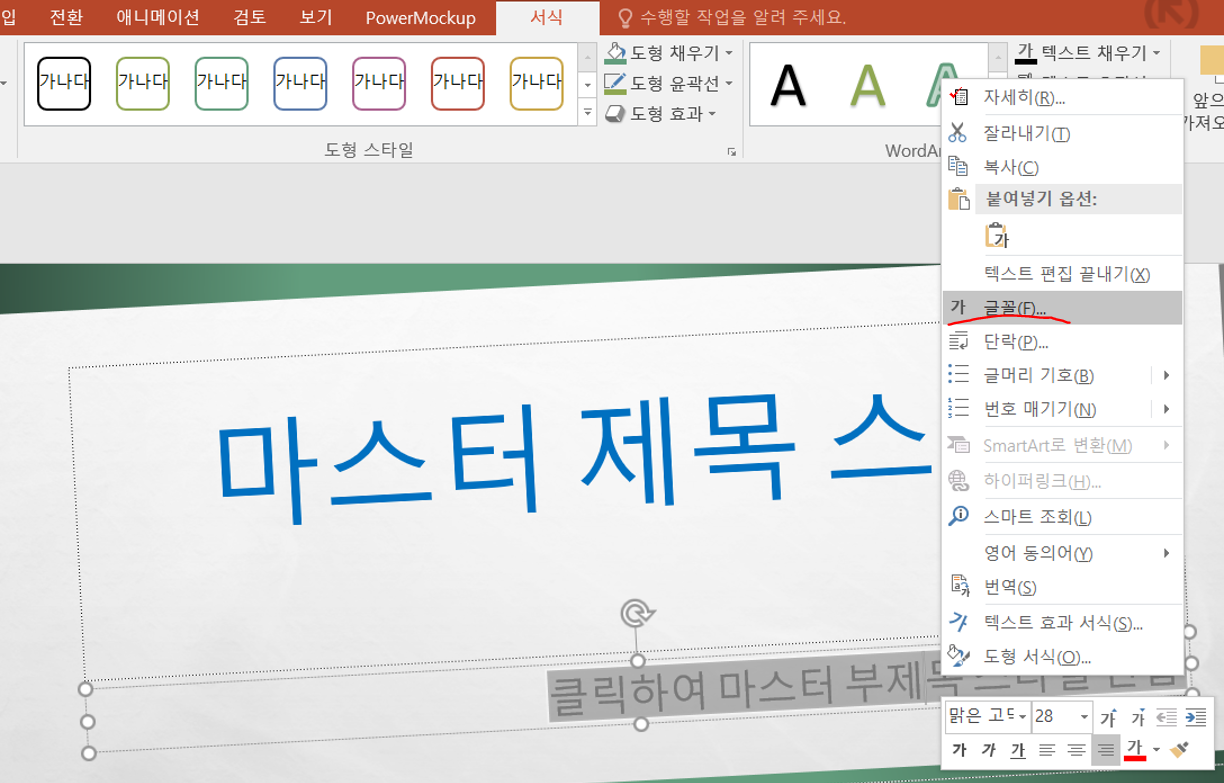The image size is (1224, 783).
Task: Select the 서식 ribbon tab
Action: coord(546,17)
